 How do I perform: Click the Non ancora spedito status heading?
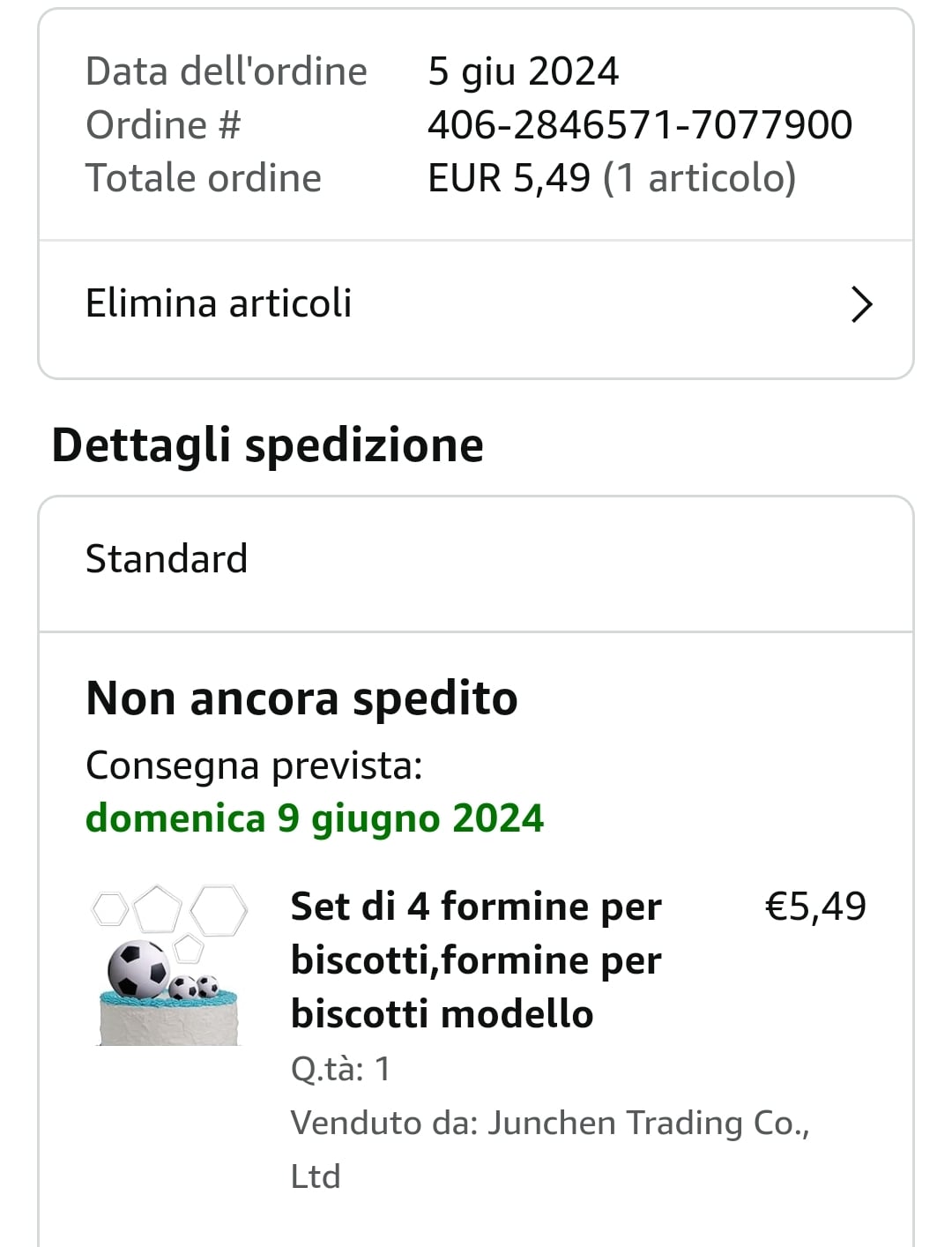[301, 698]
